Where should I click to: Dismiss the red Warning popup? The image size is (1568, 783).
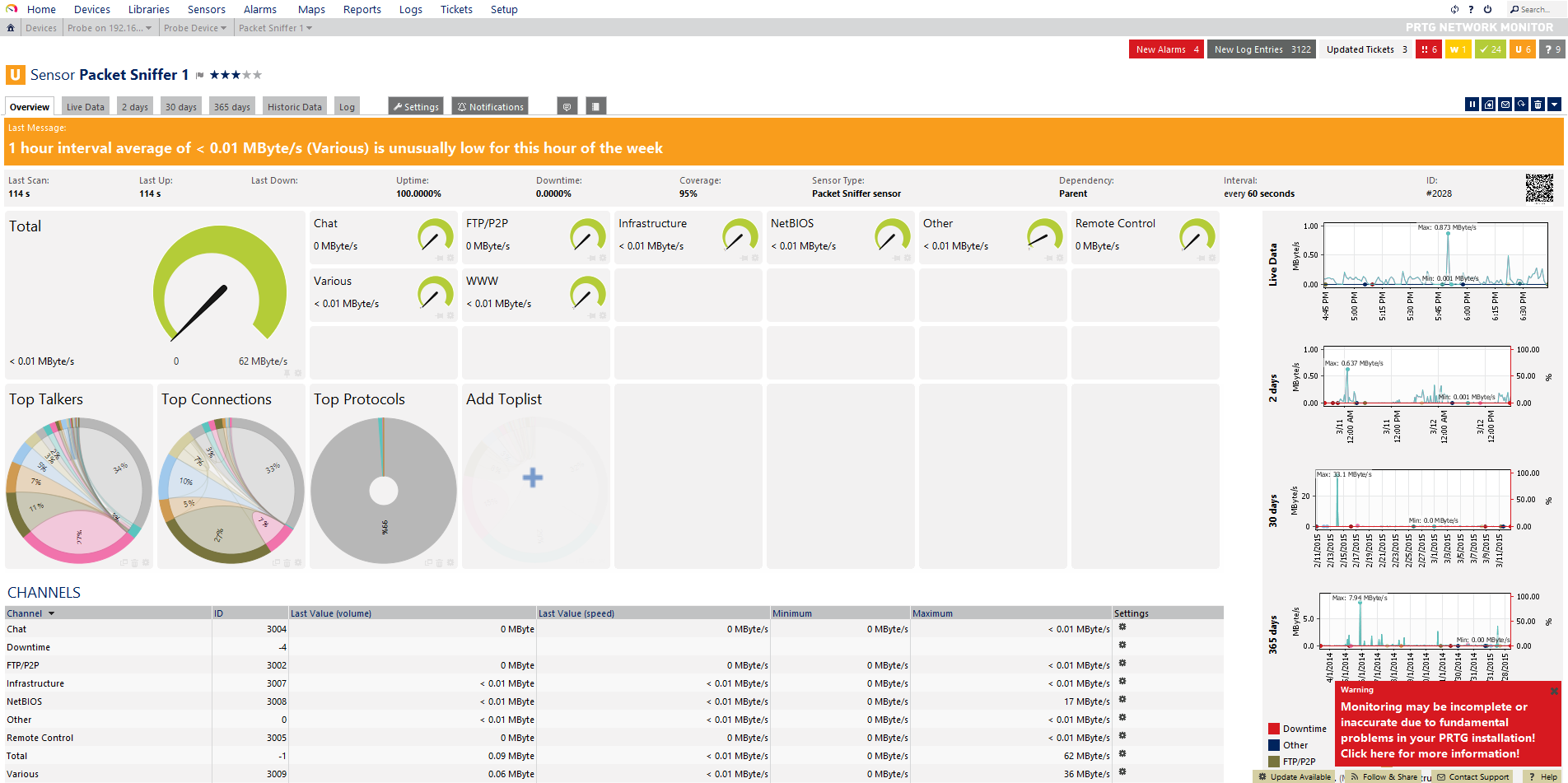pyautogui.click(x=1554, y=691)
